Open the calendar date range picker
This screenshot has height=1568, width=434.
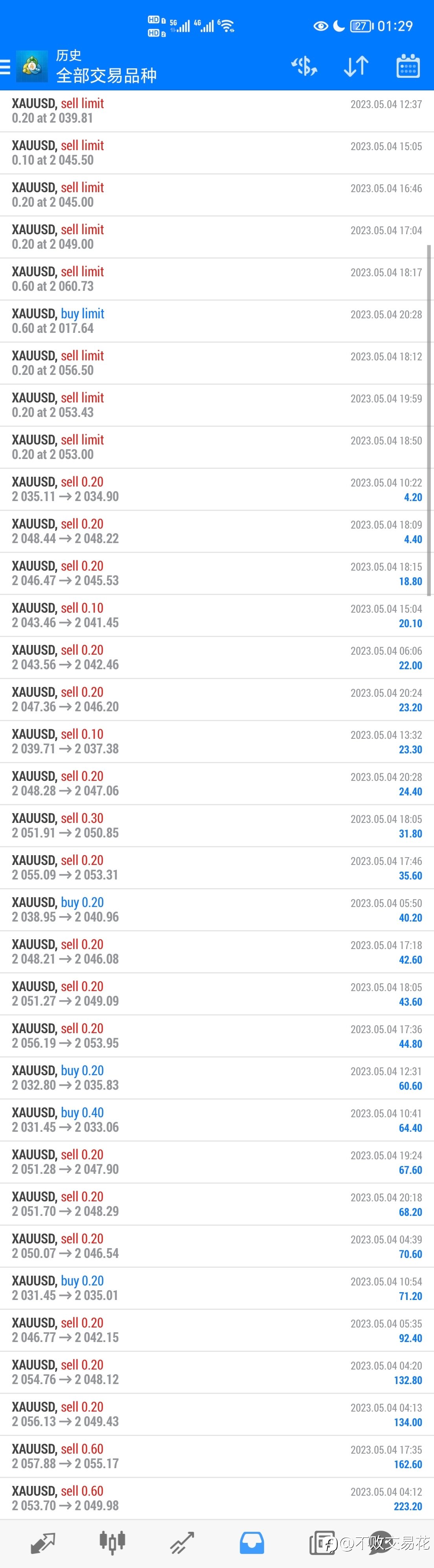pyautogui.click(x=408, y=66)
